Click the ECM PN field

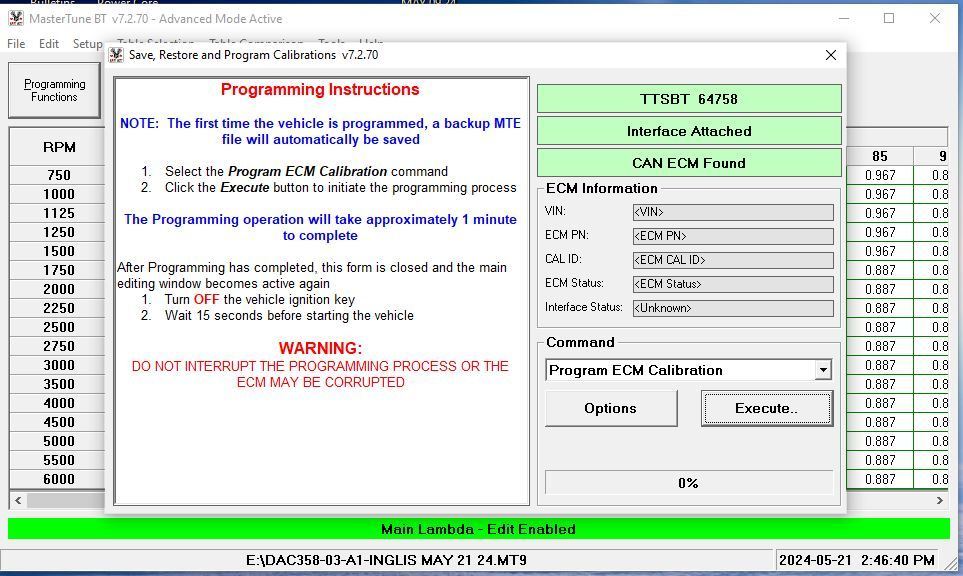(x=732, y=236)
